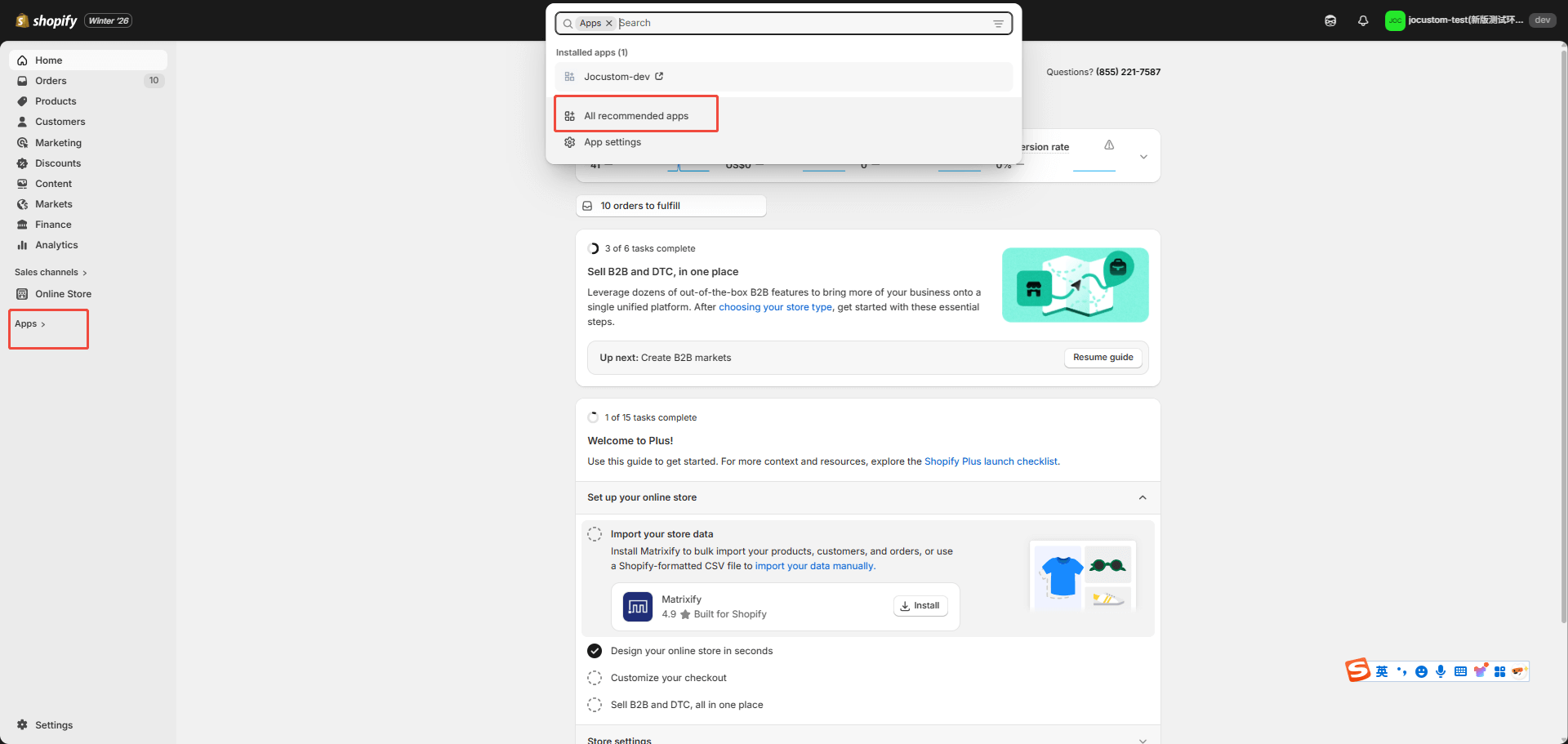Open external link icon beside Jocustom-dev
Viewport: 1568px width, 744px height.
tap(659, 77)
